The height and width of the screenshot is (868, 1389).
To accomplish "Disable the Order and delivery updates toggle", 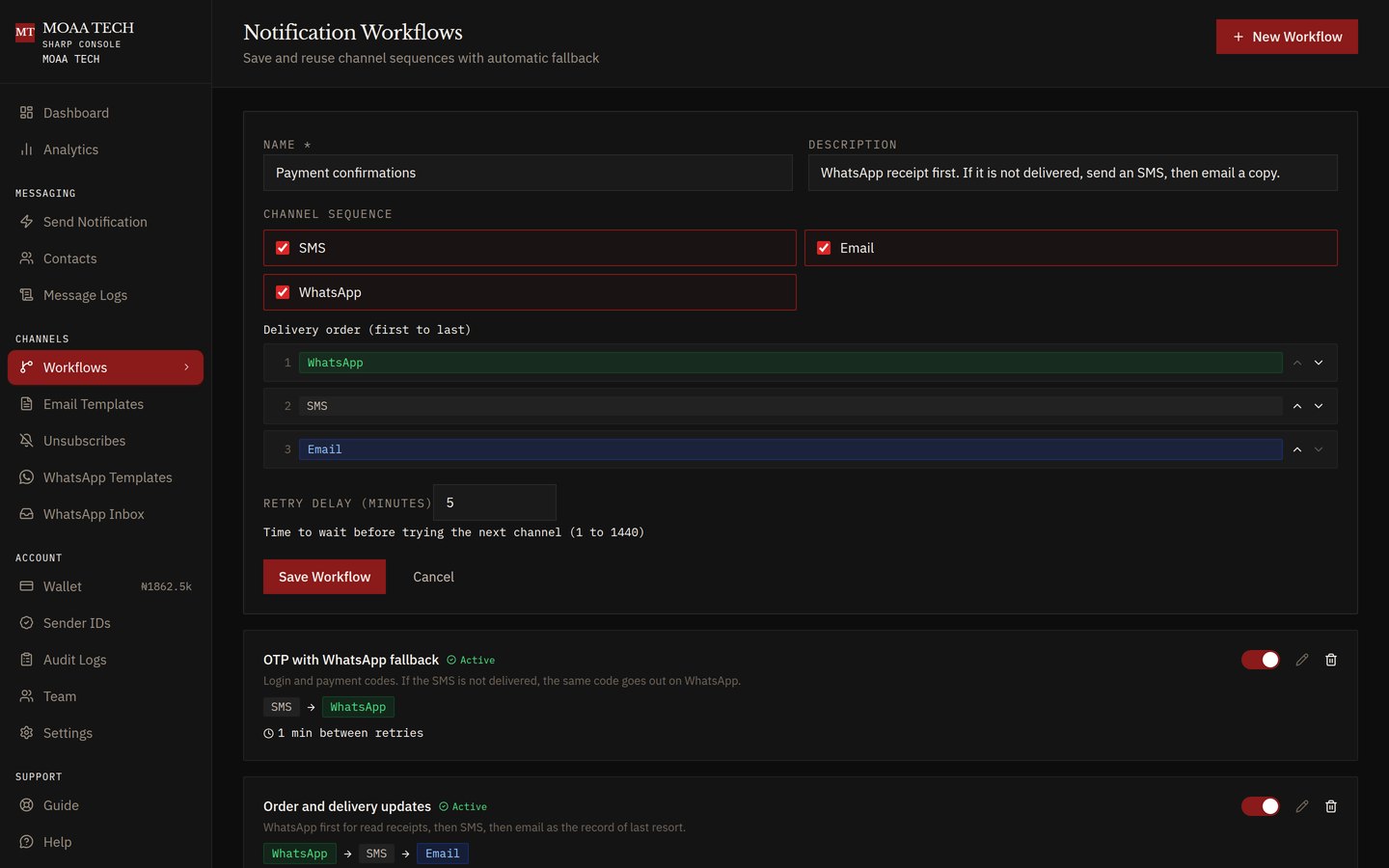I will pyautogui.click(x=1260, y=806).
